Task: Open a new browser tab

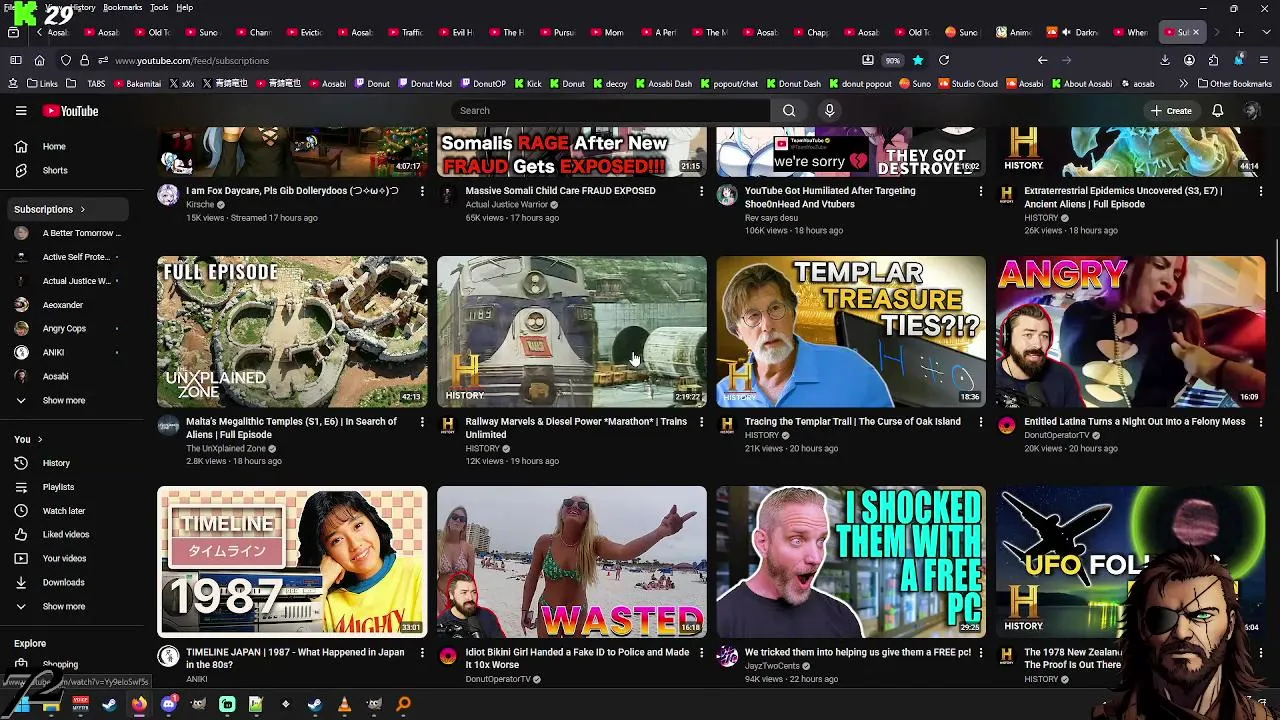Action: point(1239,33)
